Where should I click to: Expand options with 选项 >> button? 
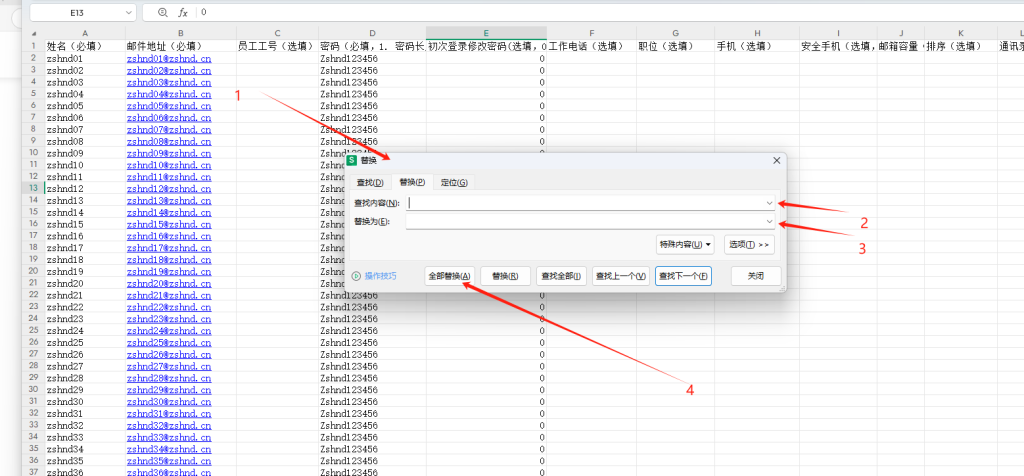[749, 244]
